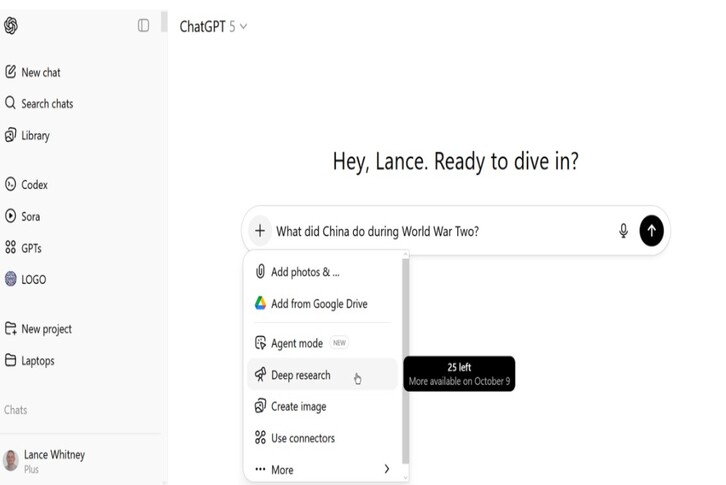The image size is (726, 485).
Task: Click the sidebar scrollbar near the top
Action: point(164,21)
